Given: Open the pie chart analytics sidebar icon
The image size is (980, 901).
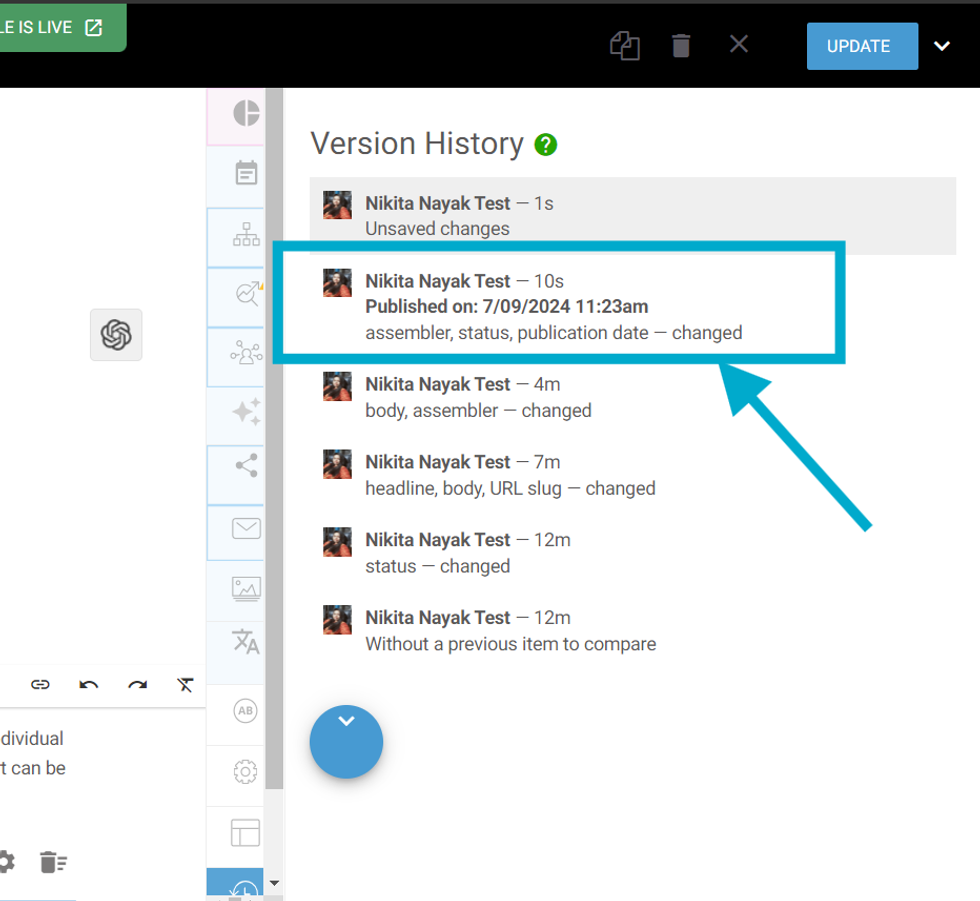Looking at the screenshot, I should [246, 114].
